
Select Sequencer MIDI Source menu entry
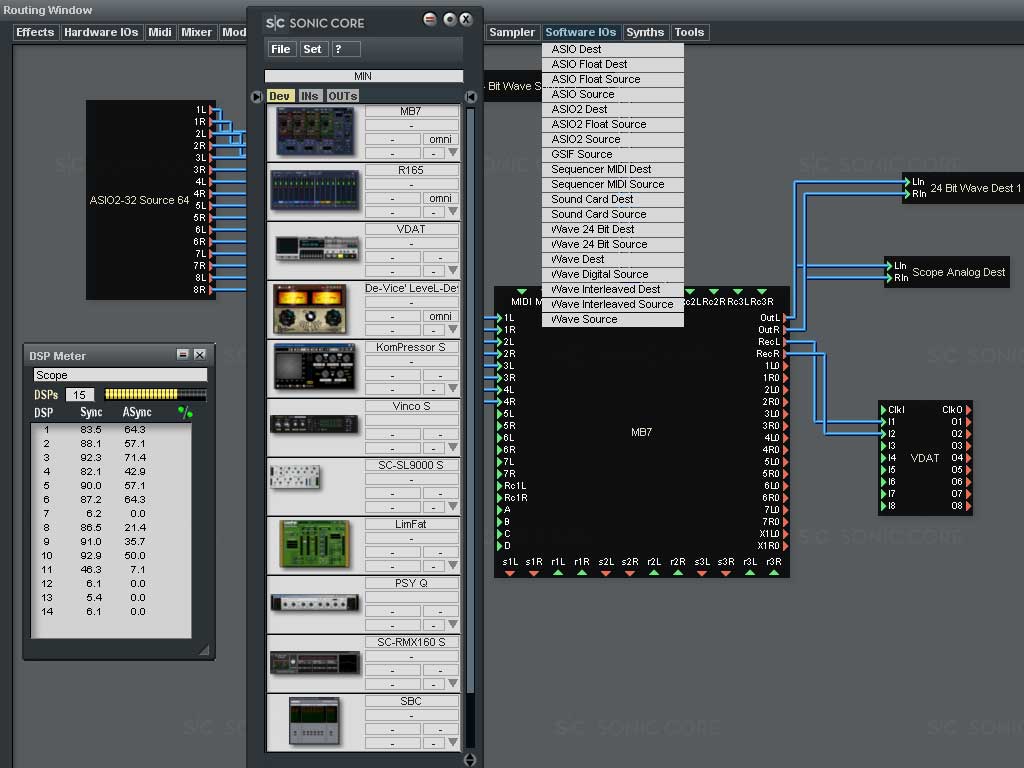(x=613, y=184)
